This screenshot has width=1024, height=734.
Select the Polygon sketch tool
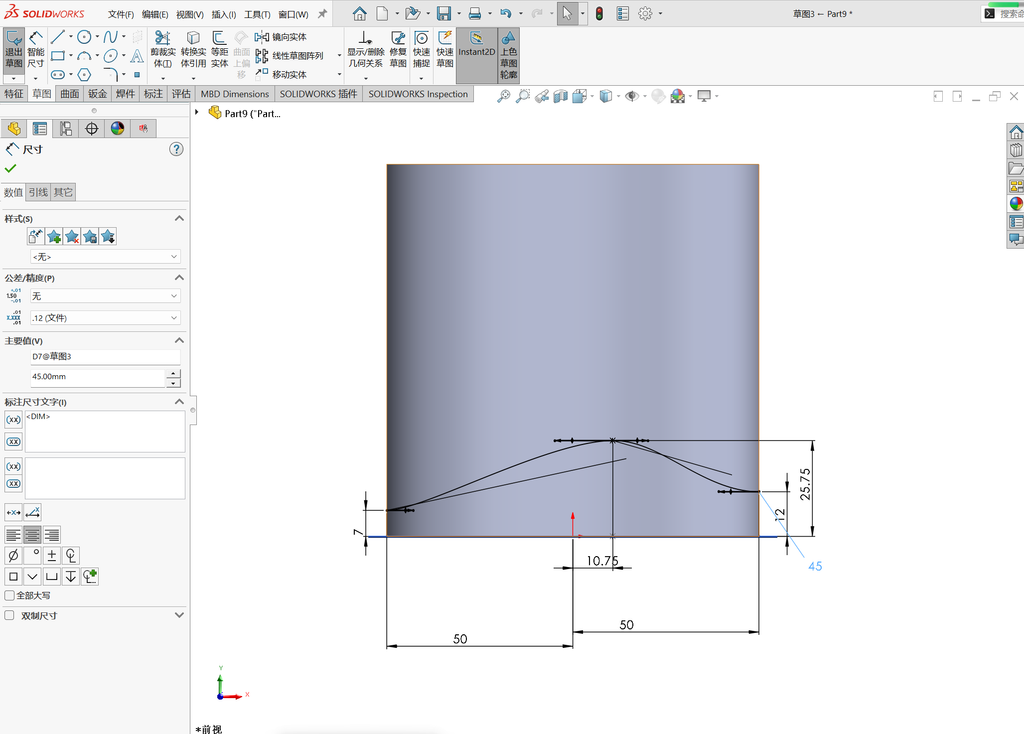tap(84, 74)
